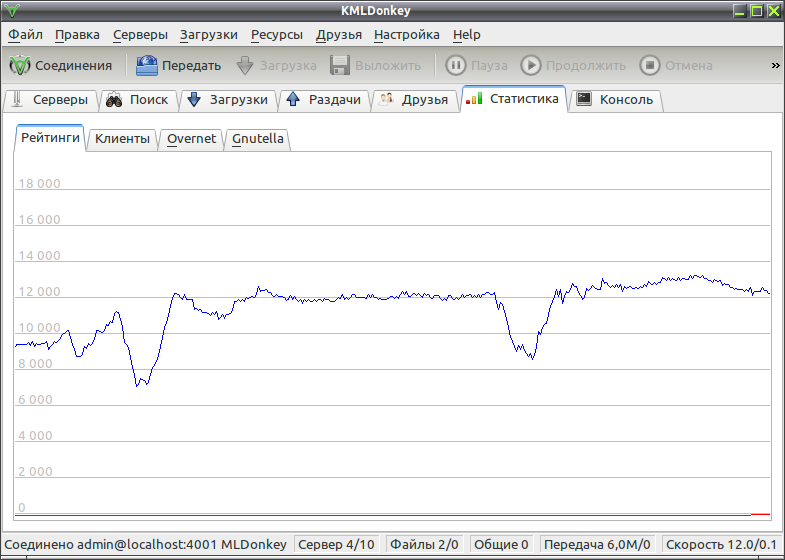Screen dimensions: 785x560
Task: Open the Overnet sub-tab
Action: 191,139
